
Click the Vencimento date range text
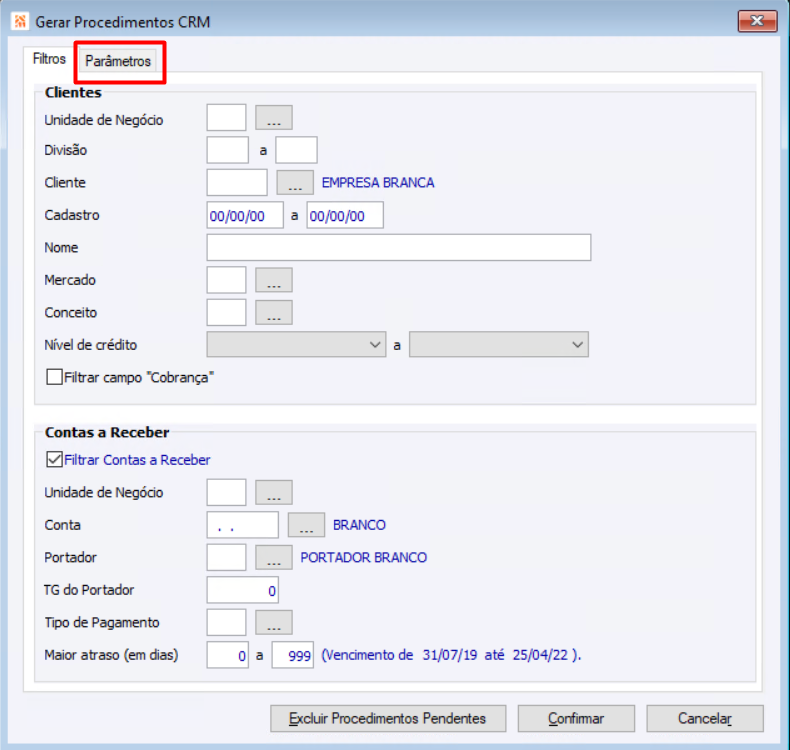click(x=451, y=655)
